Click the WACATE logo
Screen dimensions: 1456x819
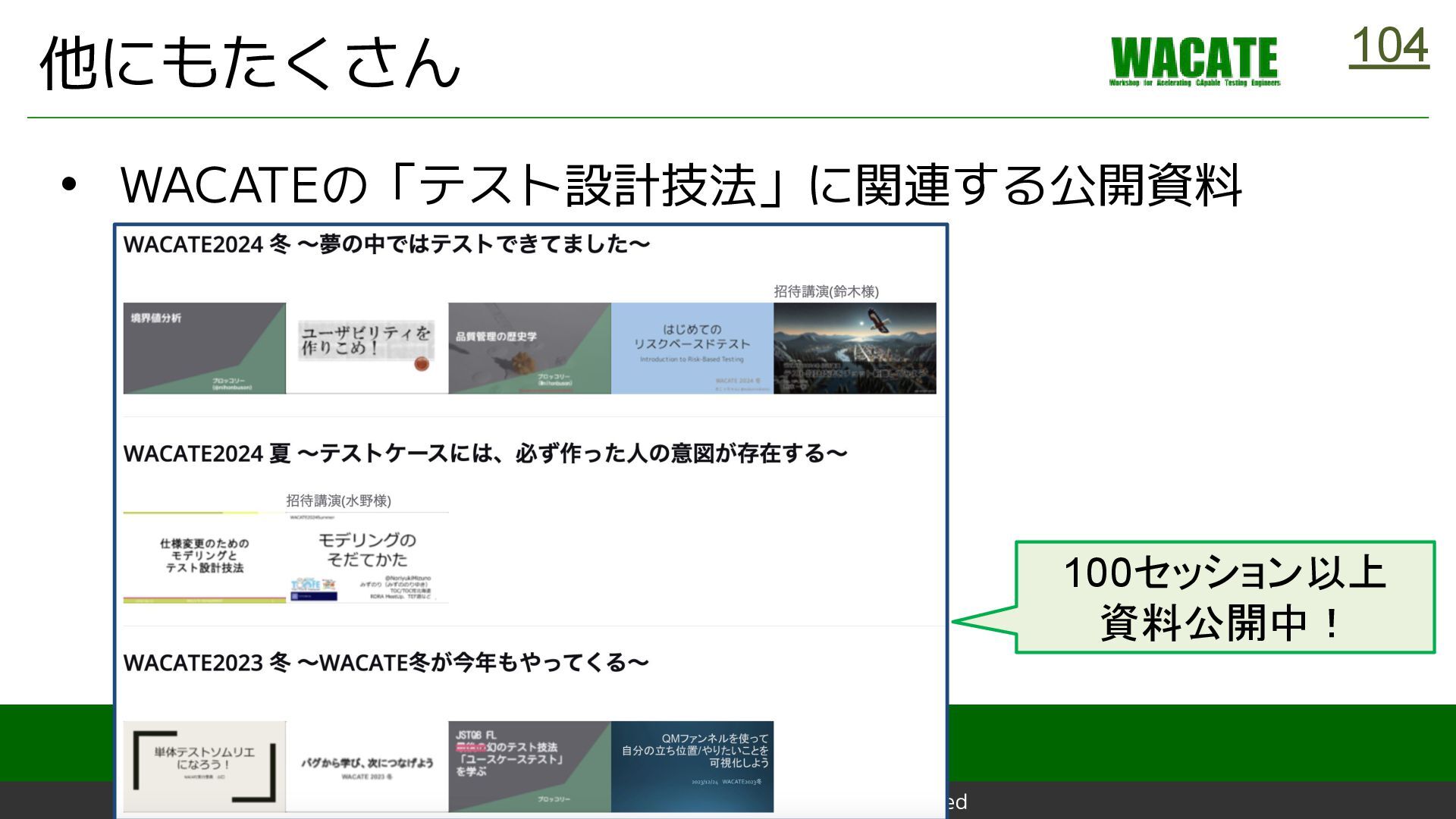[1194, 61]
